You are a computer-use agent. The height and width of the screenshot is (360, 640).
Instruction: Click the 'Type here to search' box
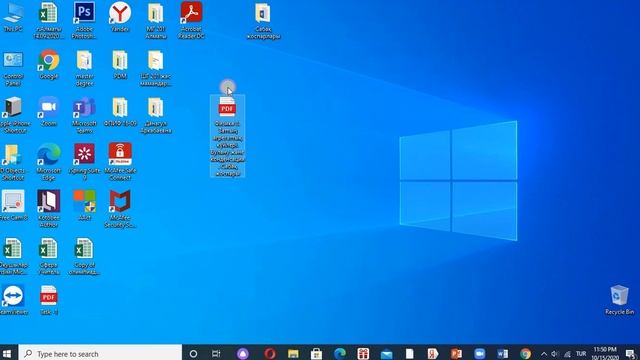100,353
